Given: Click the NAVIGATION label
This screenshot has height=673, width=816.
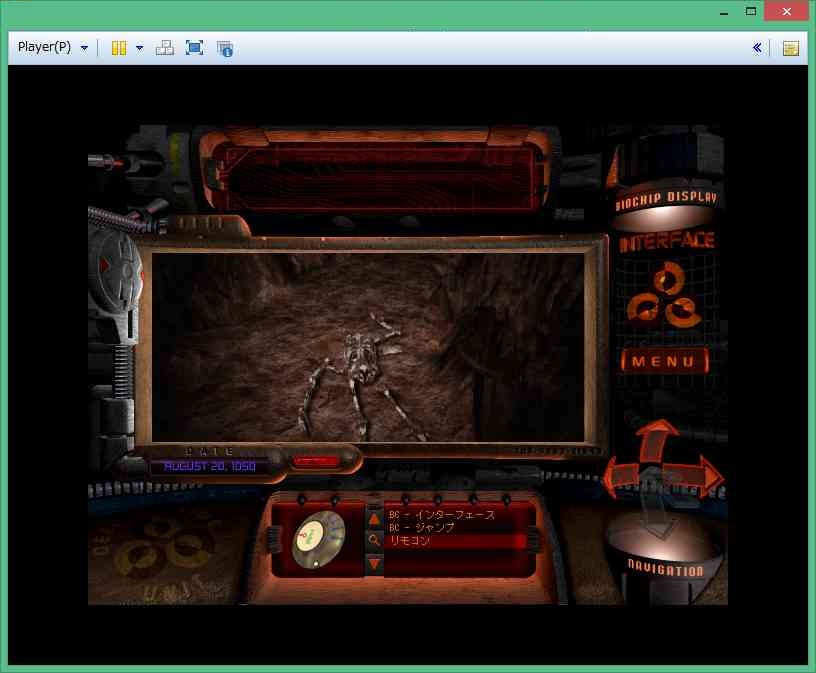Looking at the screenshot, I should point(665,568).
